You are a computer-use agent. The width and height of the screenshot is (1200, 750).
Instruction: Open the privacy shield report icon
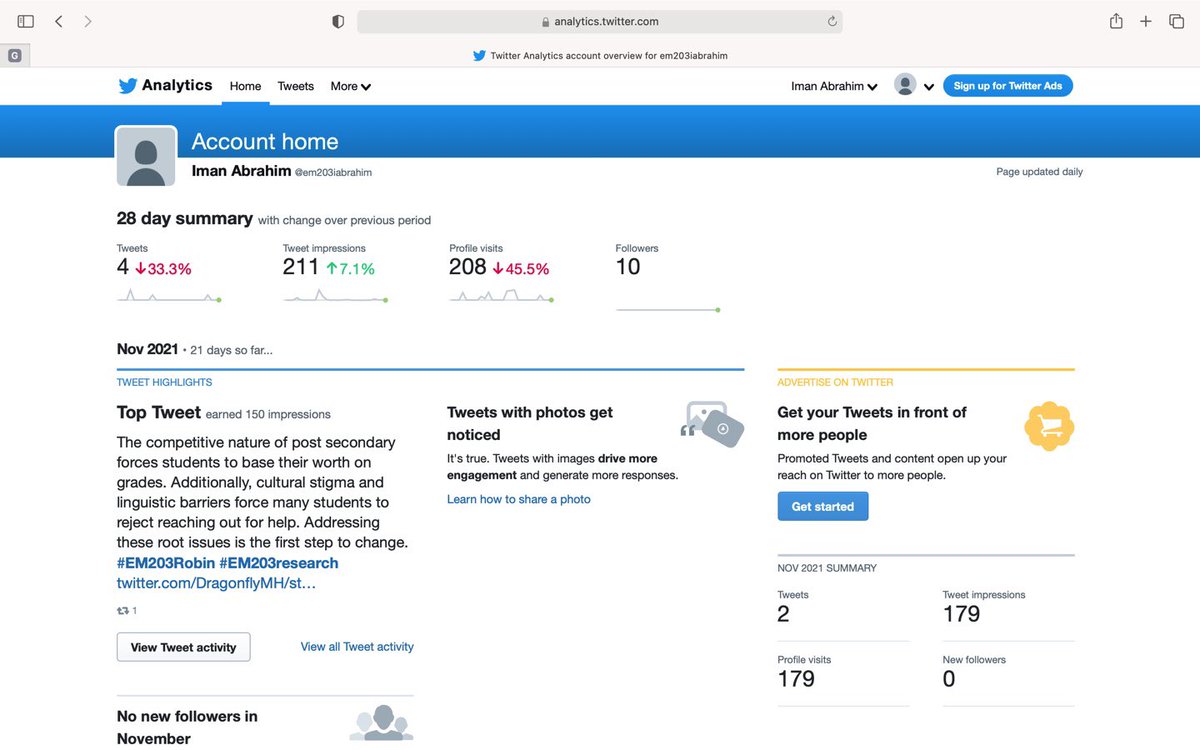(338, 21)
